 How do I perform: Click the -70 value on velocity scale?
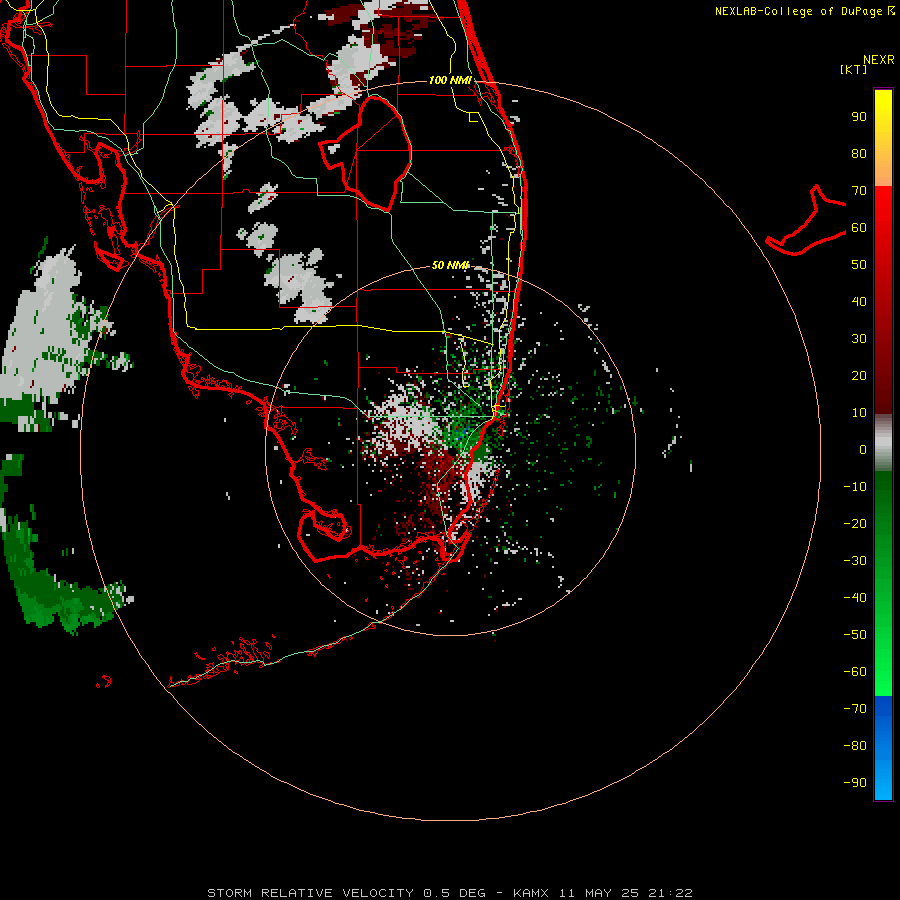(855, 709)
